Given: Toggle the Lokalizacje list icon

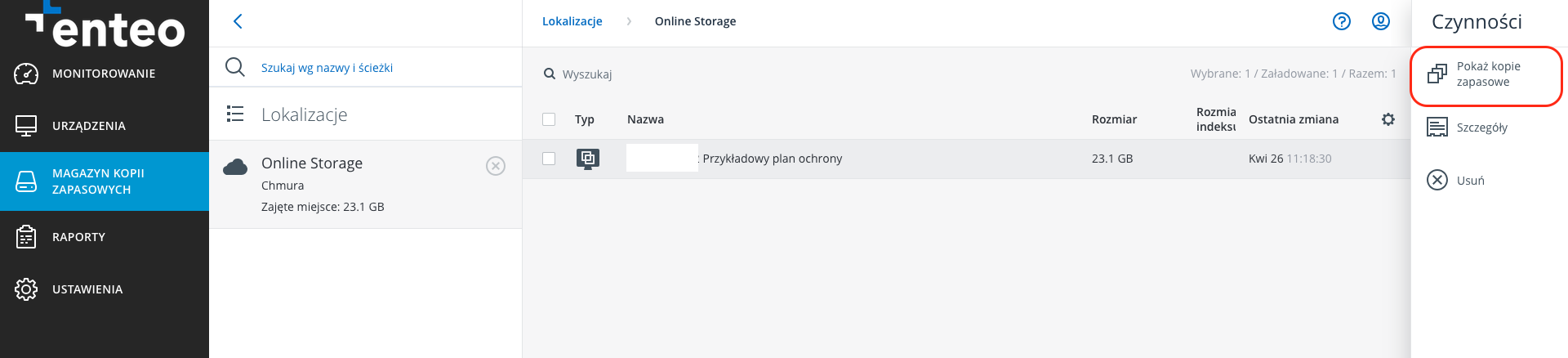Looking at the screenshot, I should (x=235, y=114).
